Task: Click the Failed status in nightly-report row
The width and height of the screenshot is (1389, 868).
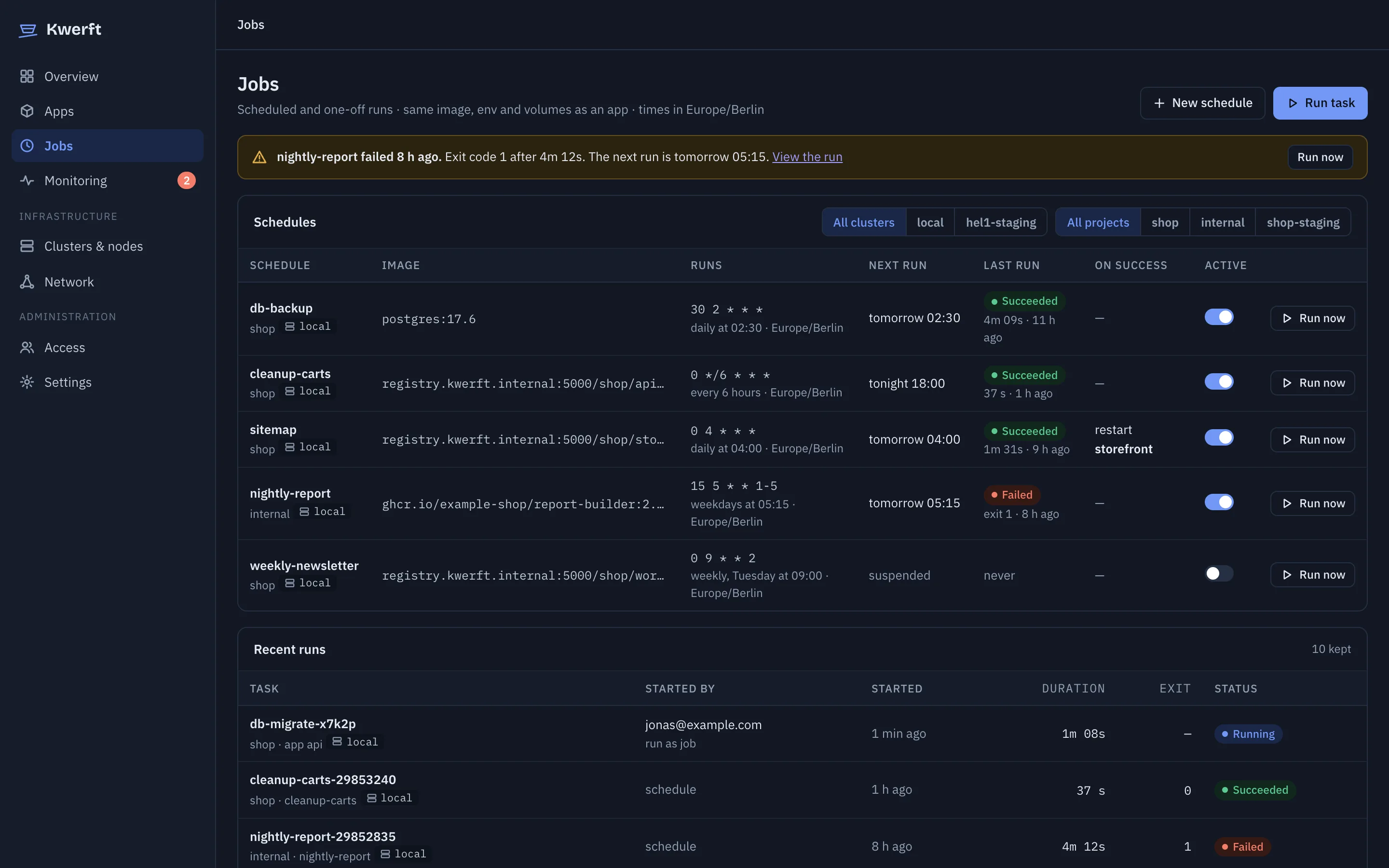Action: (1012, 495)
